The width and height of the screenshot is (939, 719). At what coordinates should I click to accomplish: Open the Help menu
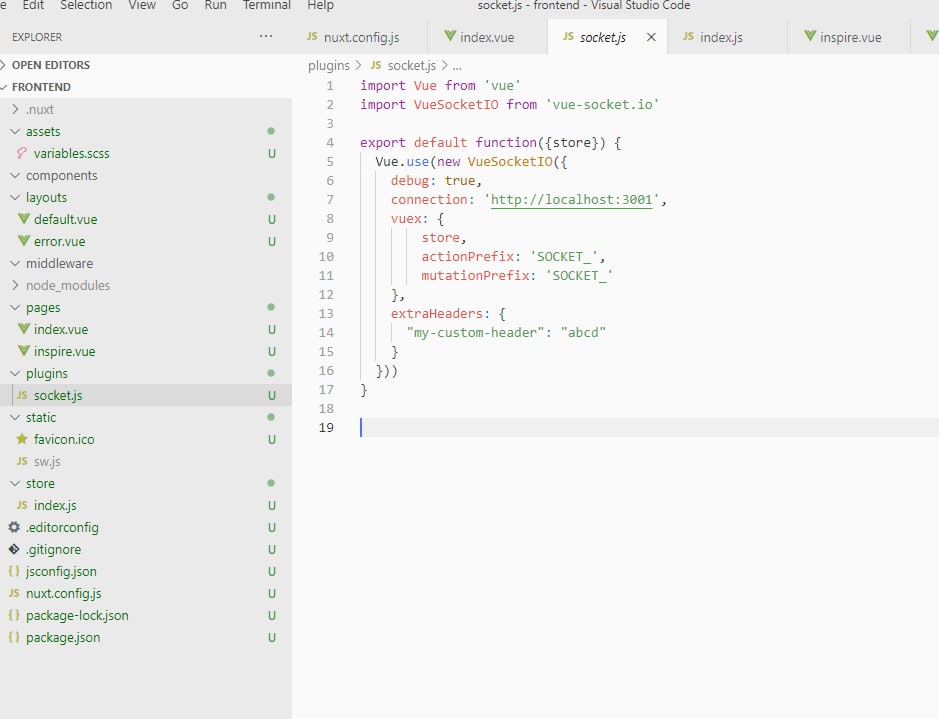(x=320, y=5)
